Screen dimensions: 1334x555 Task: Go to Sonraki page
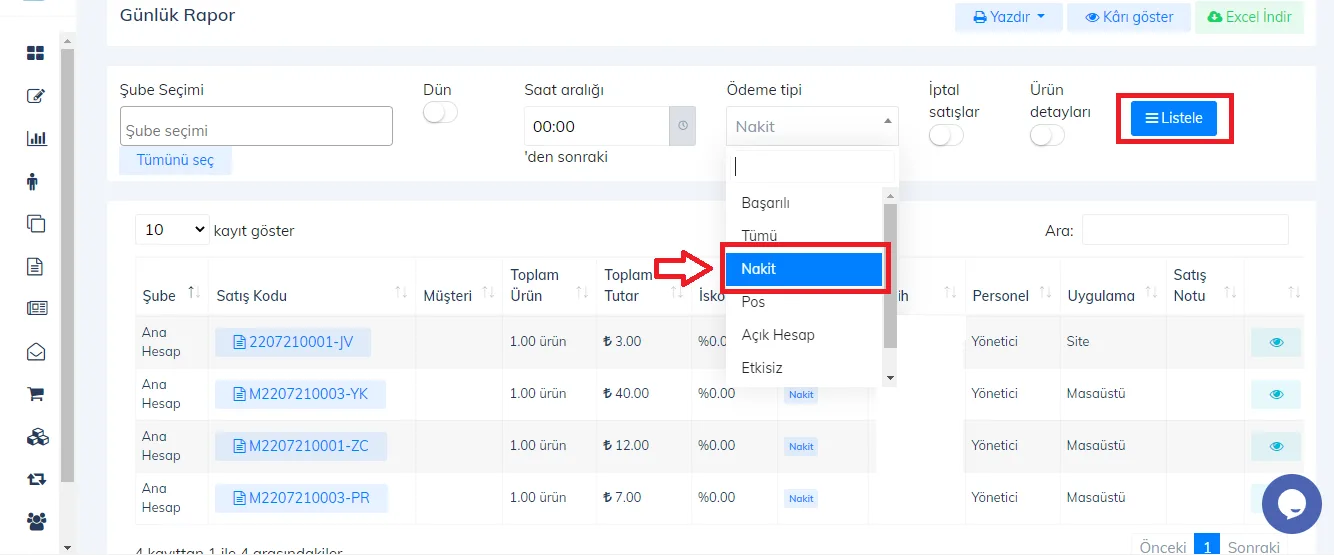click(x=1253, y=547)
